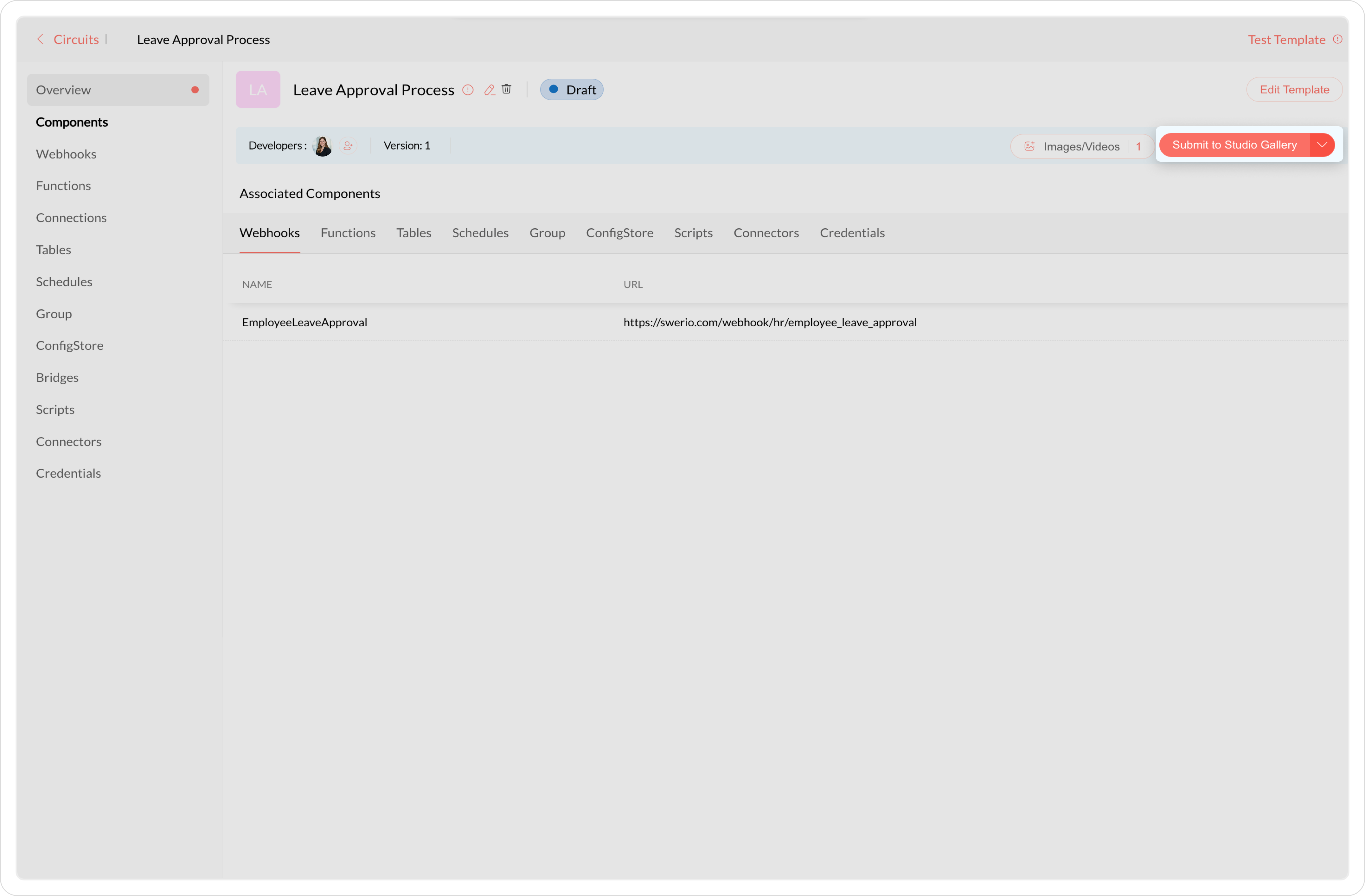Viewport: 1365px width, 896px height.
Task: Click Submit to Studio Gallery
Action: [1234, 144]
